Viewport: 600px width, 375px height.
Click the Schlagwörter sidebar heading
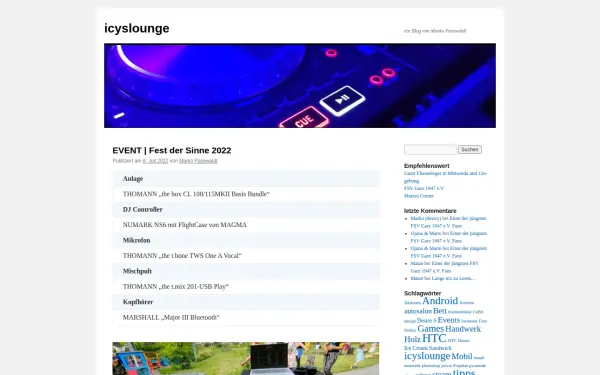422,293
